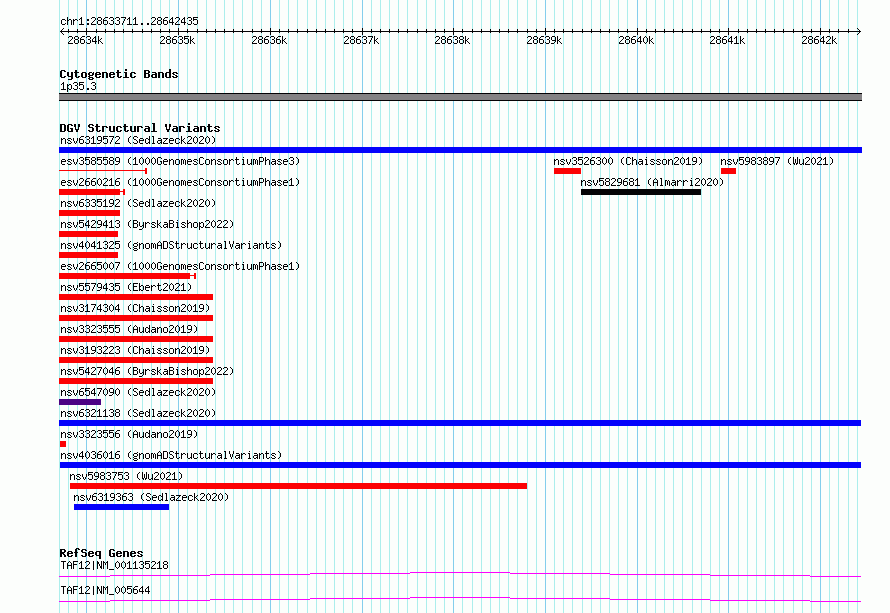Click the nsv6319572 (Sedlazeck2020) variant label
This screenshot has height=613, width=890.
click(x=138, y=140)
